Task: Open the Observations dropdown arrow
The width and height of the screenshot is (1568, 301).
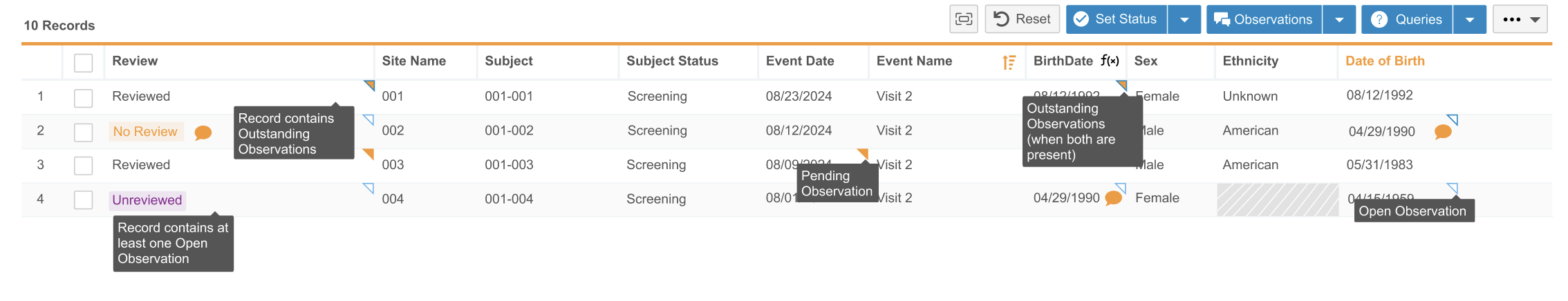Action: (1339, 19)
